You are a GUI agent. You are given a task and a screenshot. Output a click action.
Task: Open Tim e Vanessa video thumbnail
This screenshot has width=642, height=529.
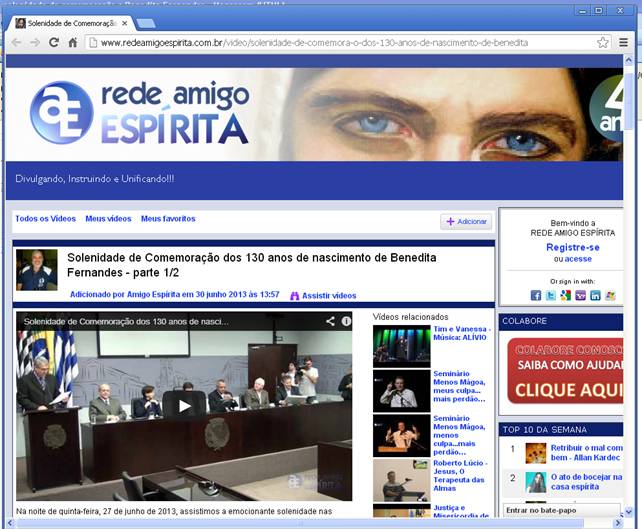coord(401,346)
